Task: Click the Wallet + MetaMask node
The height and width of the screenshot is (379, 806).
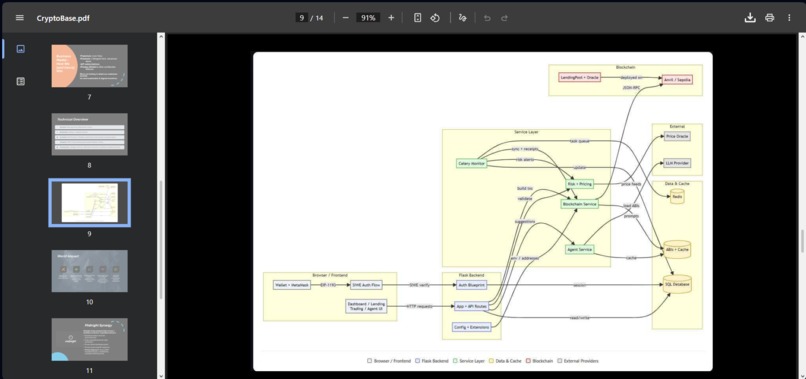Action: [292, 284]
